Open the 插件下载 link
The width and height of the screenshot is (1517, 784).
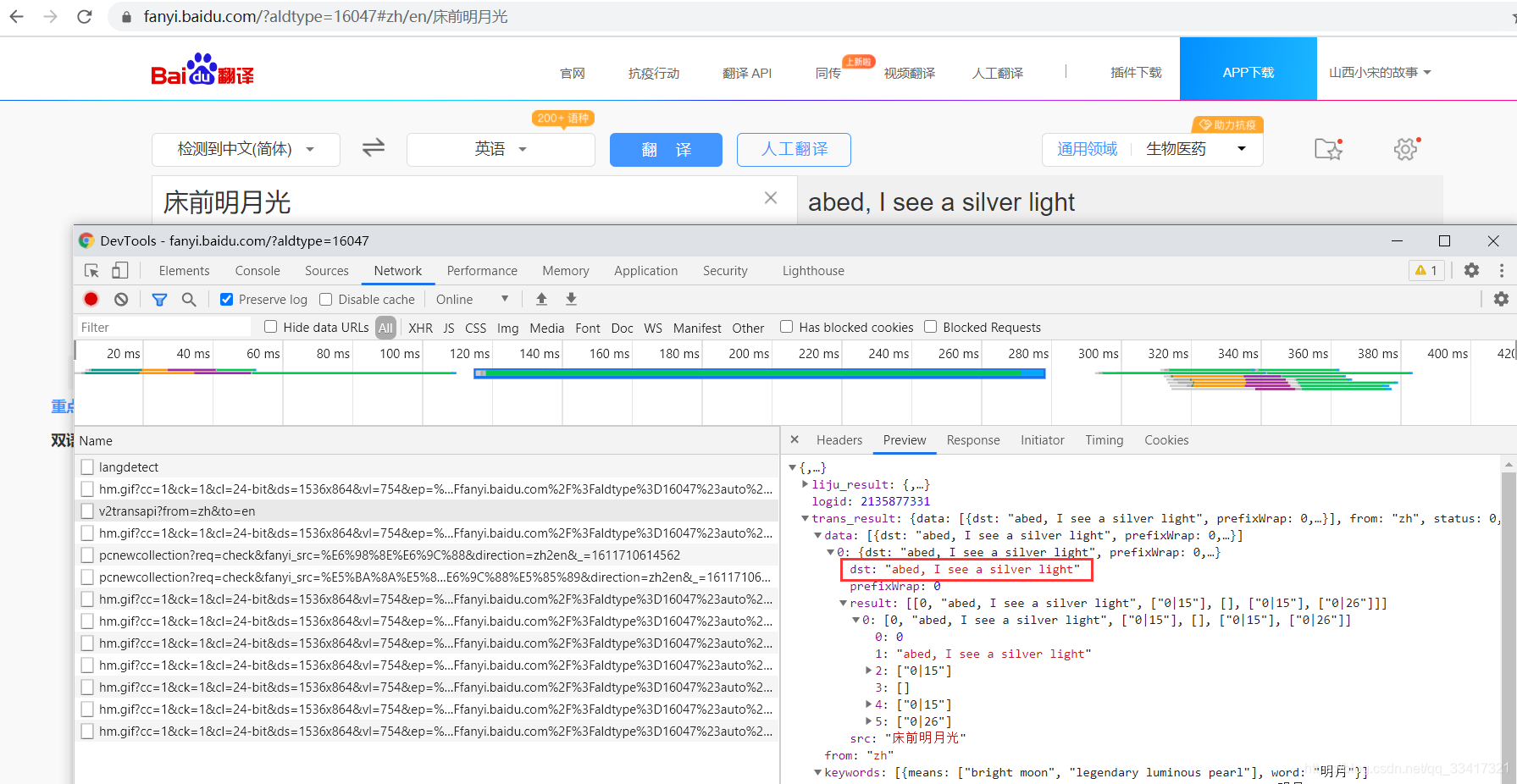(x=1137, y=73)
